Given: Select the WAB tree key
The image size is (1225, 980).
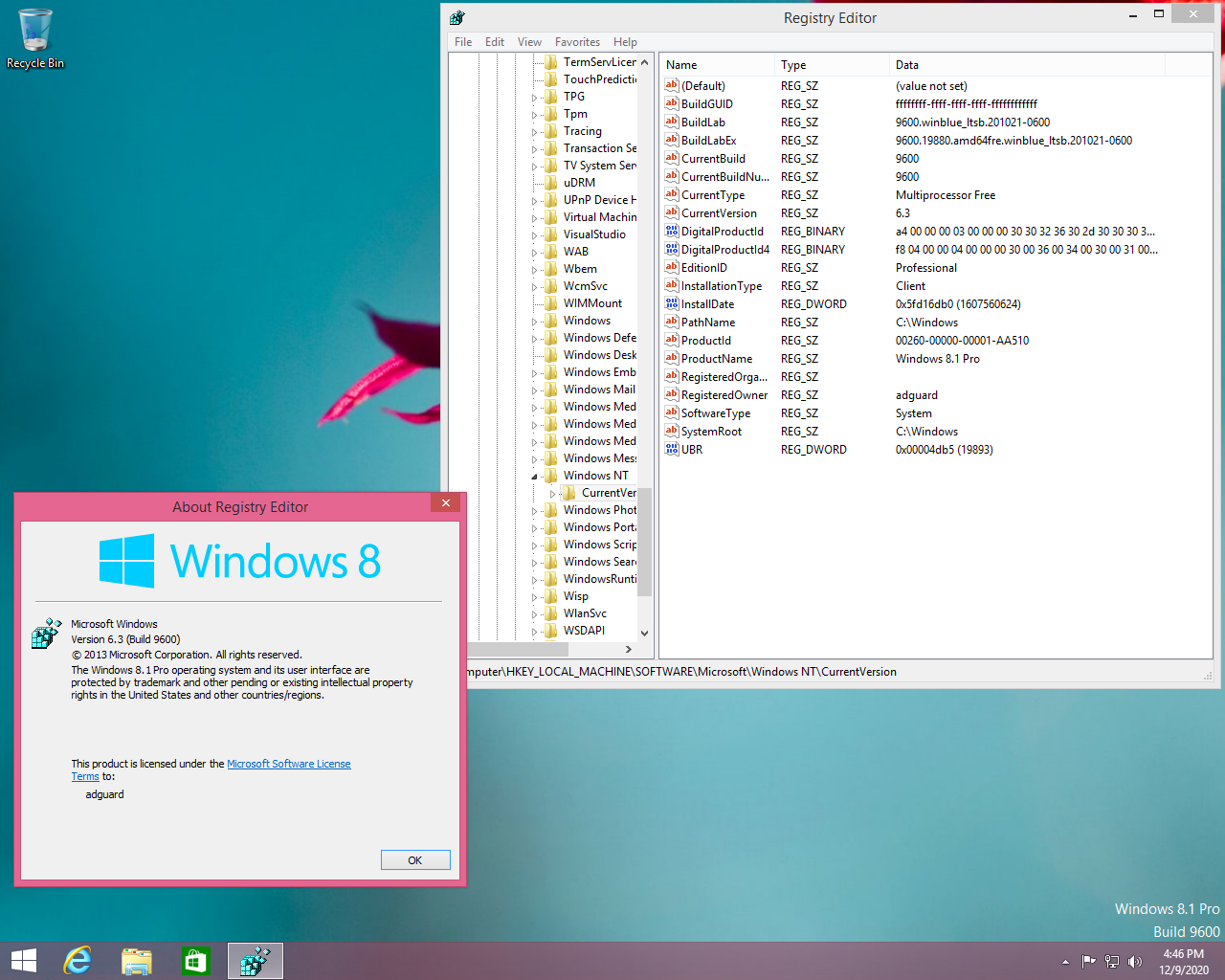Looking at the screenshot, I should click(x=575, y=252).
